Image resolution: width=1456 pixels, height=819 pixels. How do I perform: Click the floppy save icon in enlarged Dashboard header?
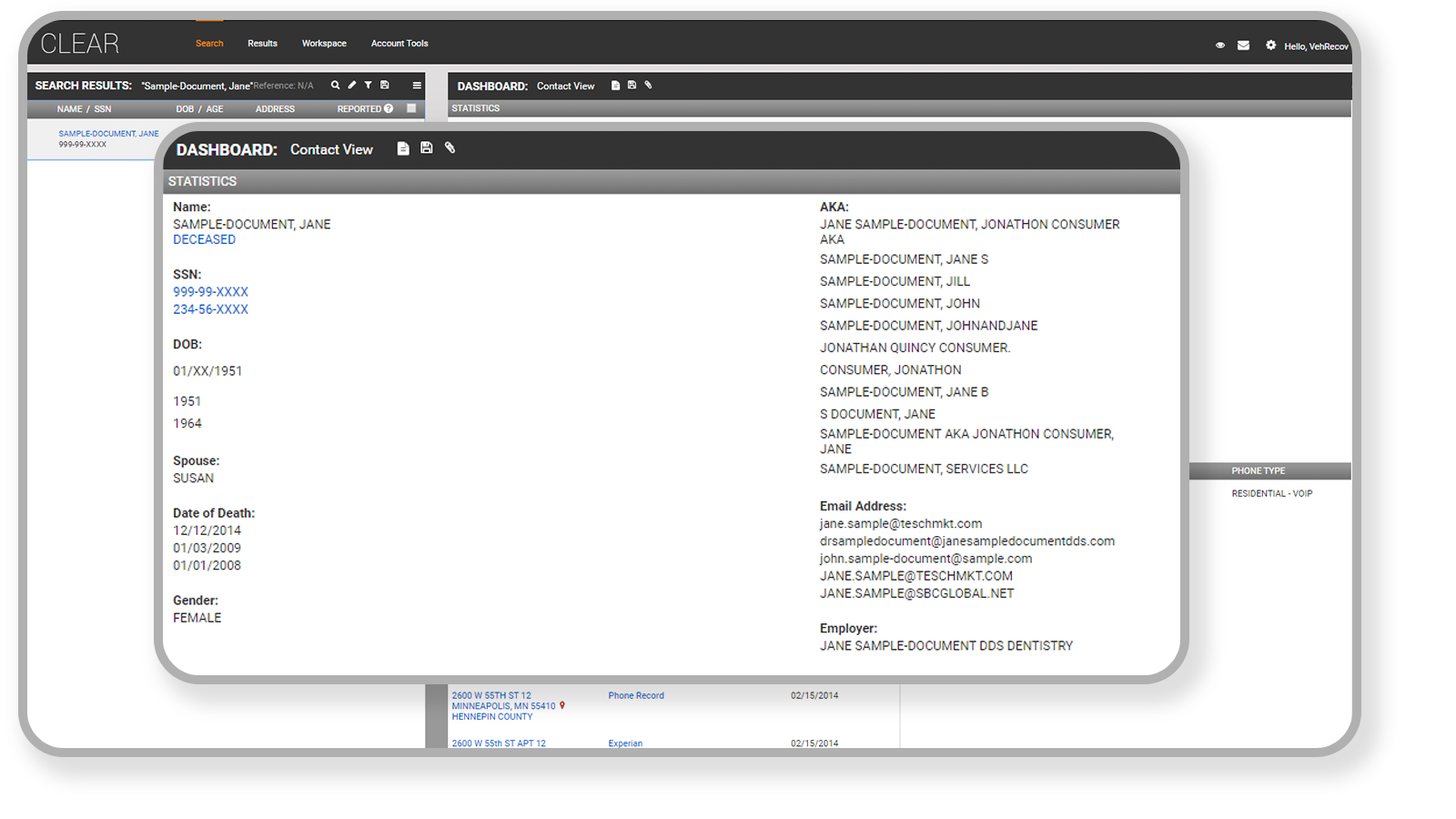point(426,148)
